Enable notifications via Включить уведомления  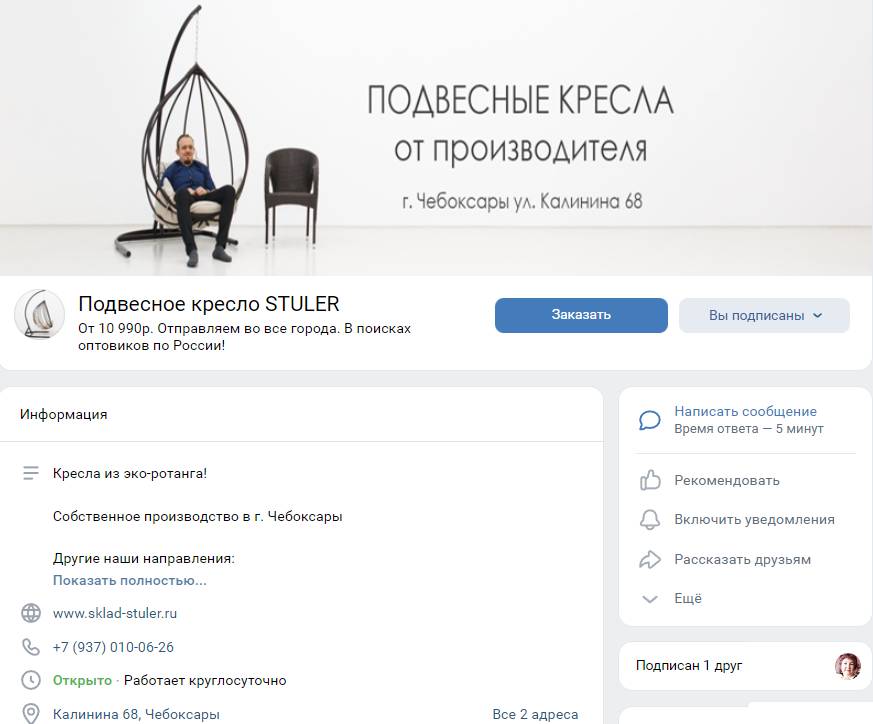click(754, 519)
